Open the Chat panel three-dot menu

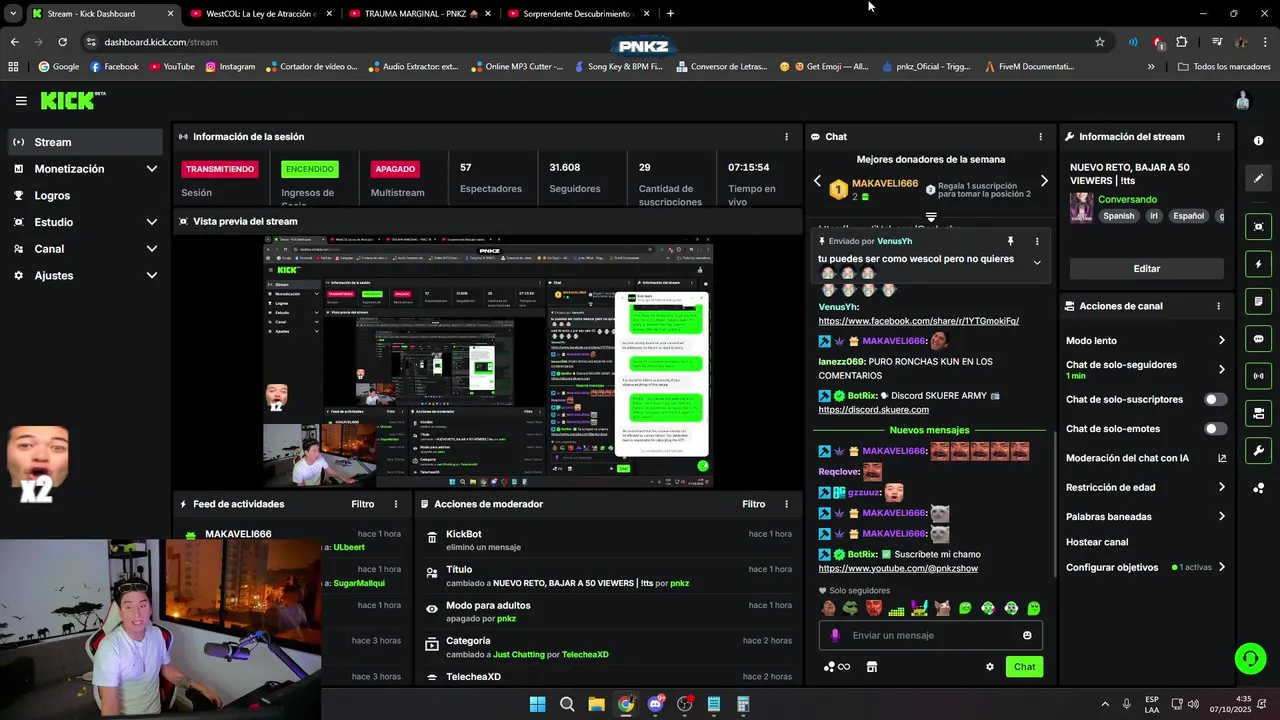click(1040, 137)
